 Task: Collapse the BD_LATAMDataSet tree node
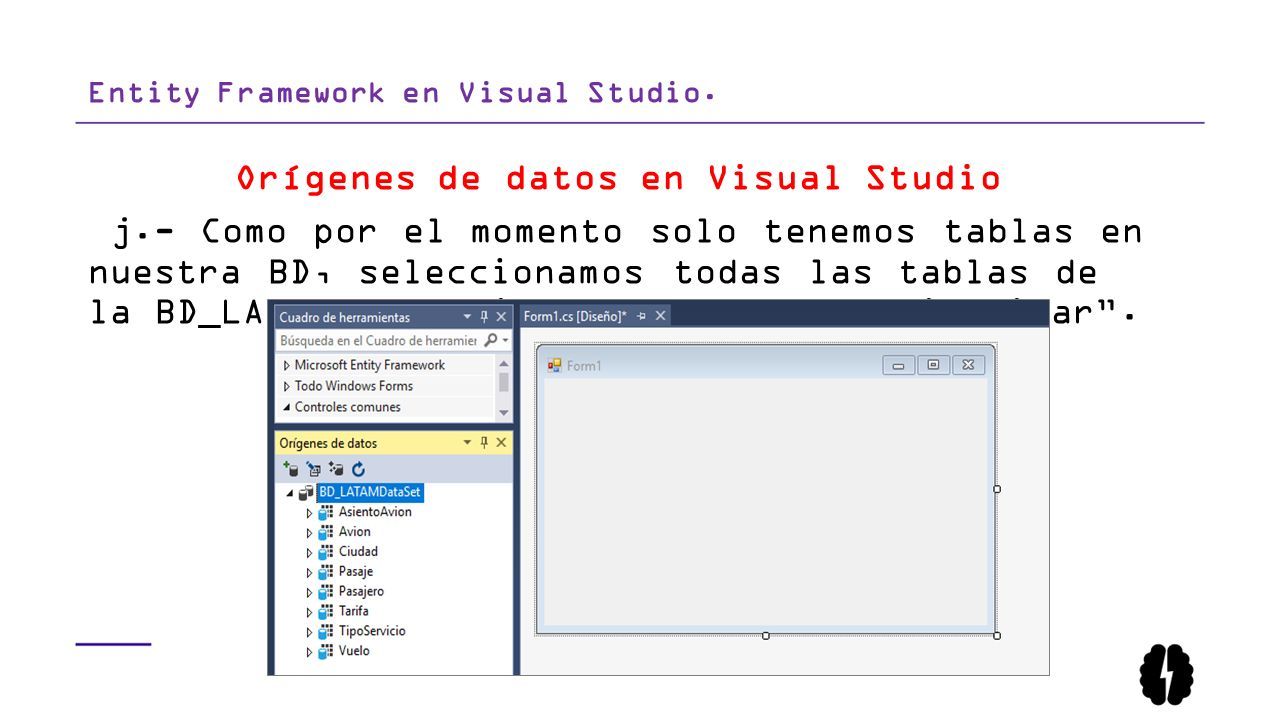point(291,493)
